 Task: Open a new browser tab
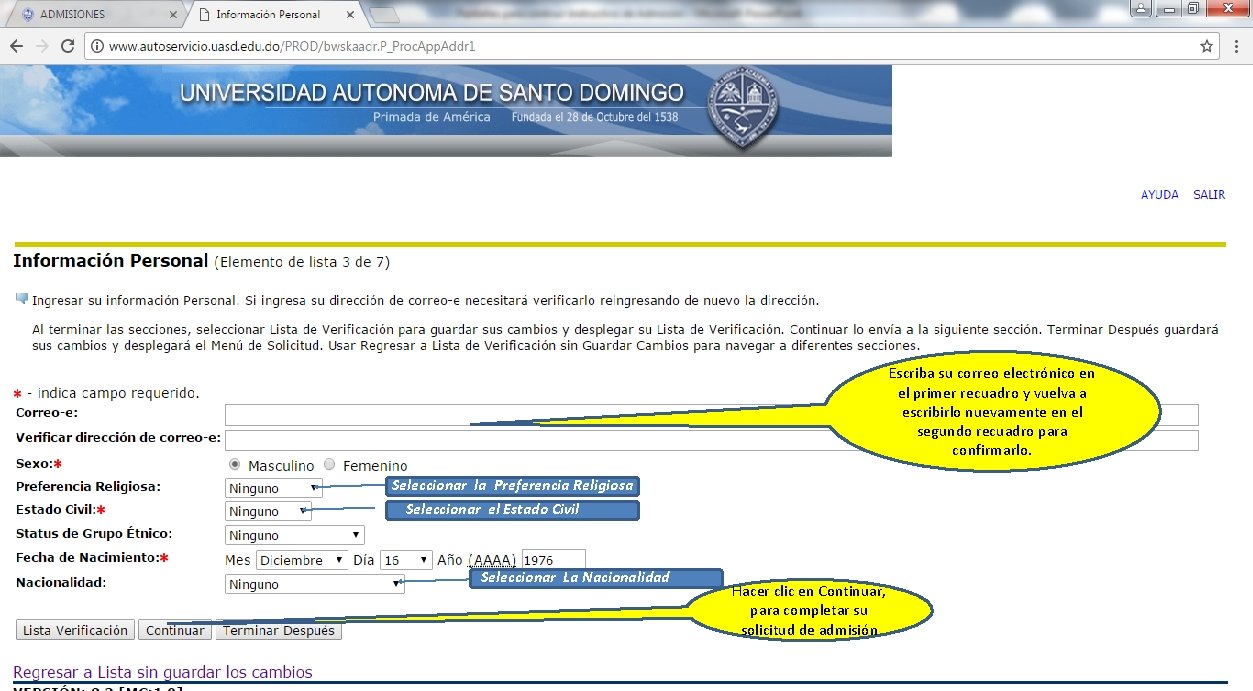coord(385,15)
